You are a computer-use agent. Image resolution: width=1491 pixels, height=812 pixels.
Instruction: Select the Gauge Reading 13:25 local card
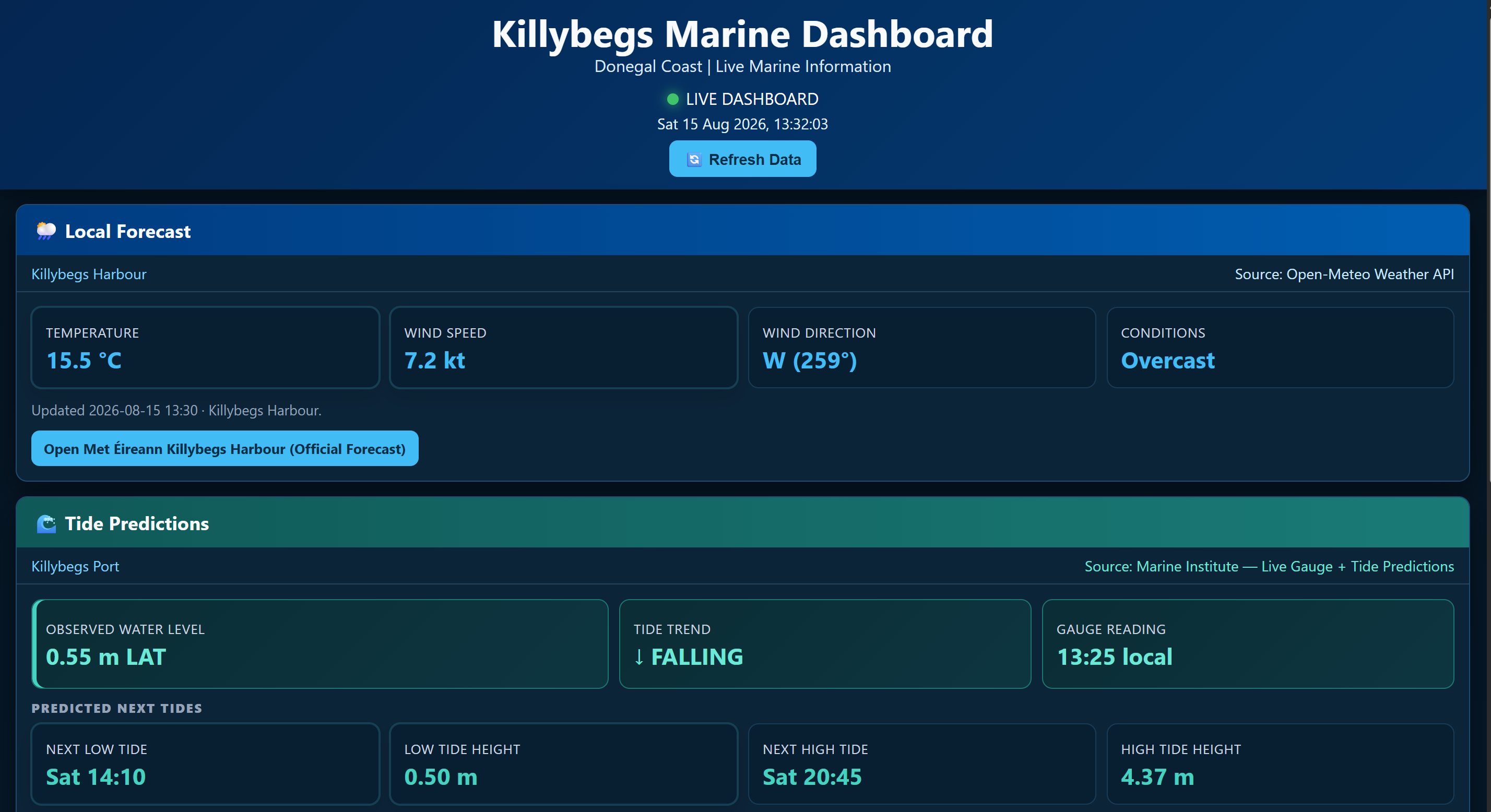(1248, 643)
